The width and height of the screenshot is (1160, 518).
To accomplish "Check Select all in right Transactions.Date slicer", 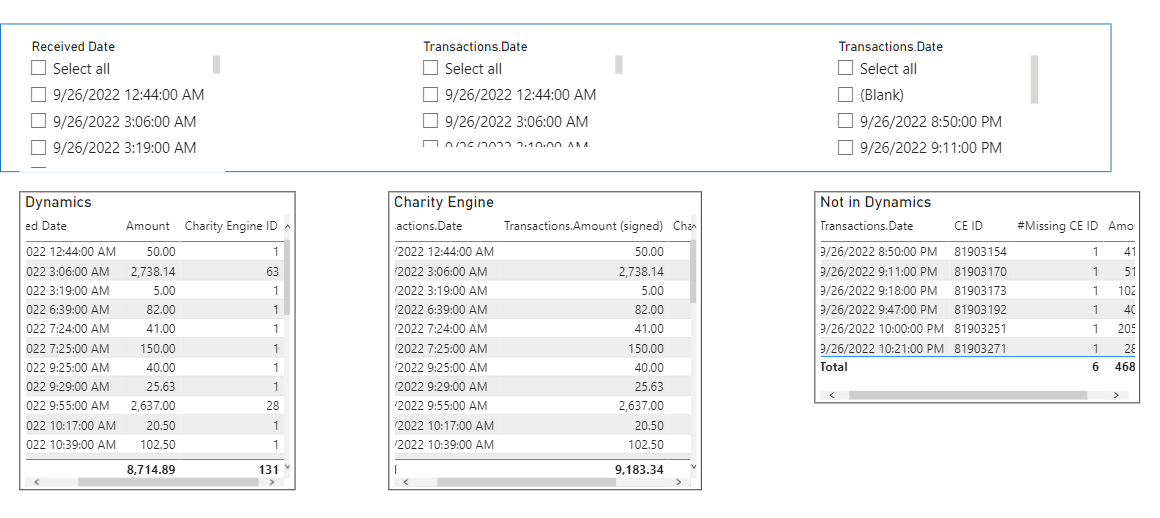I will coord(846,68).
